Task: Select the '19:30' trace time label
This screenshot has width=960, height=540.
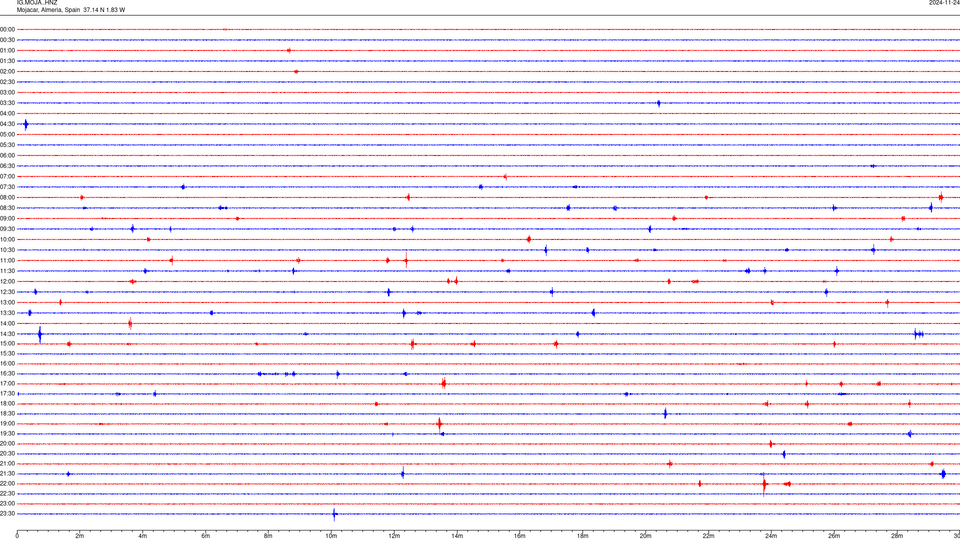Action: tap(7, 433)
